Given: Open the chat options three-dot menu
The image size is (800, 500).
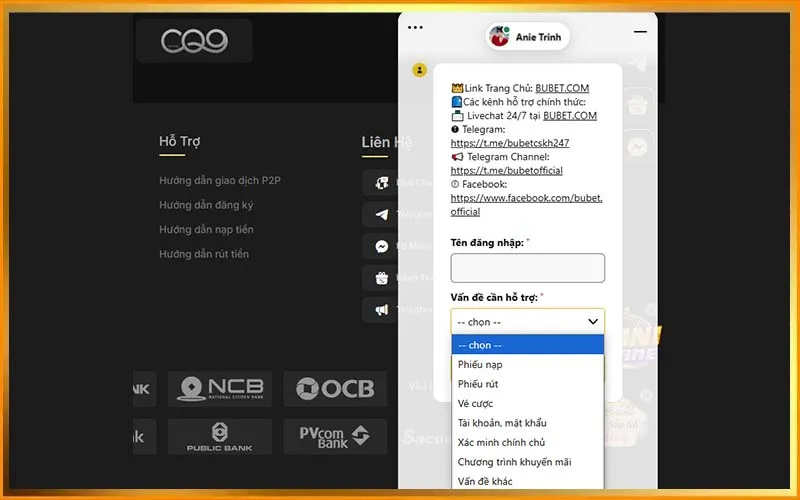Looking at the screenshot, I should point(415,28).
